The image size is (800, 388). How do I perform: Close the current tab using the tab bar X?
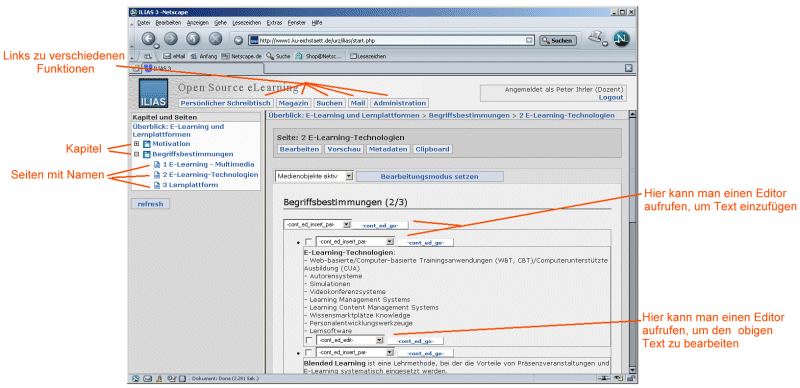pyautogui.click(x=629, y=67)
